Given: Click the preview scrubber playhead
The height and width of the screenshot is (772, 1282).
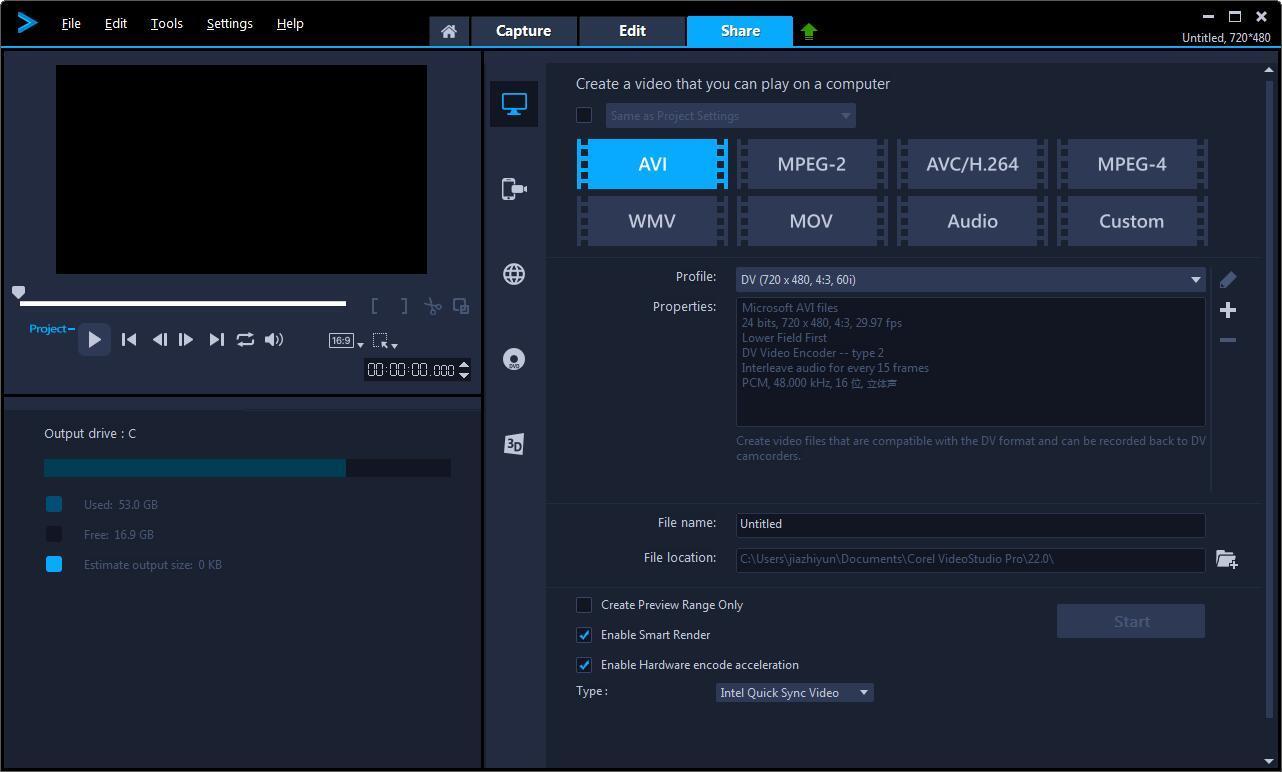Looking at the screenshot, I should coord(18,292).
